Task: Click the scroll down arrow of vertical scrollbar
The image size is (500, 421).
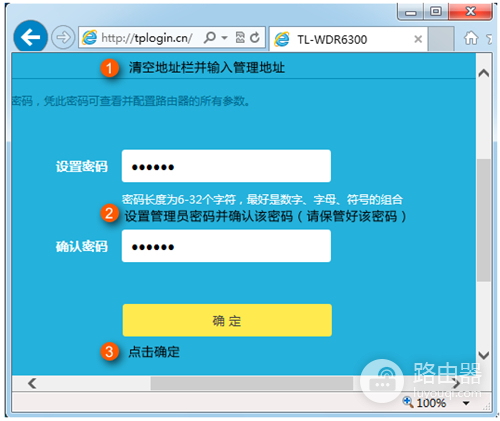Action: (484, 355)
